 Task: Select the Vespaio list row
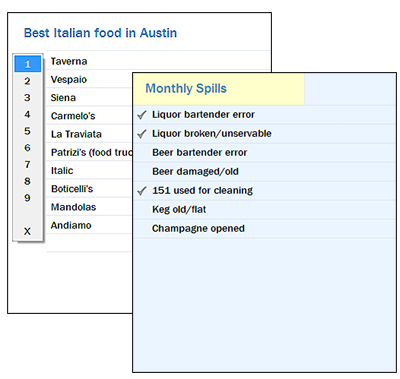click(90, 79)
